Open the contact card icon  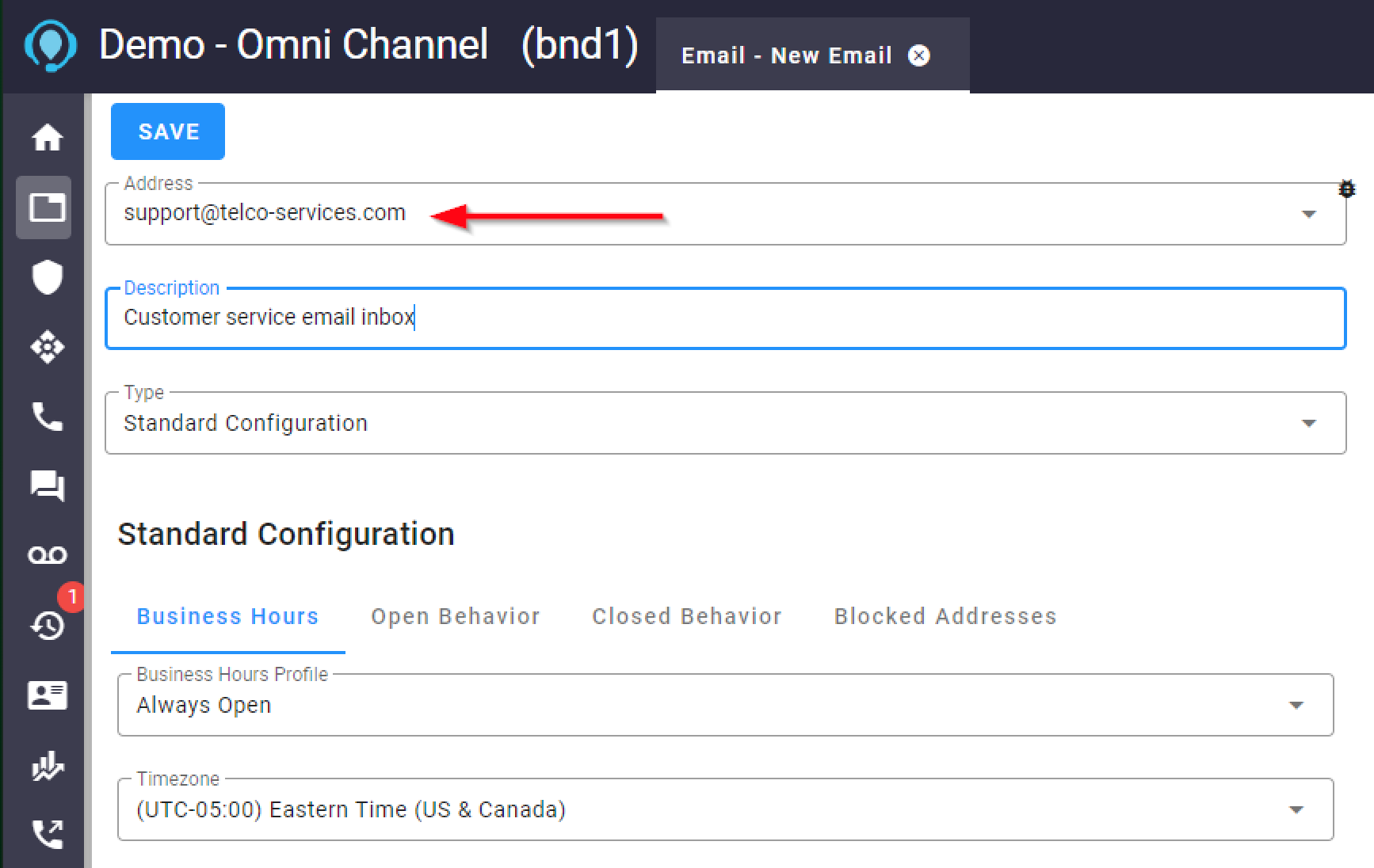pos(47,695)
